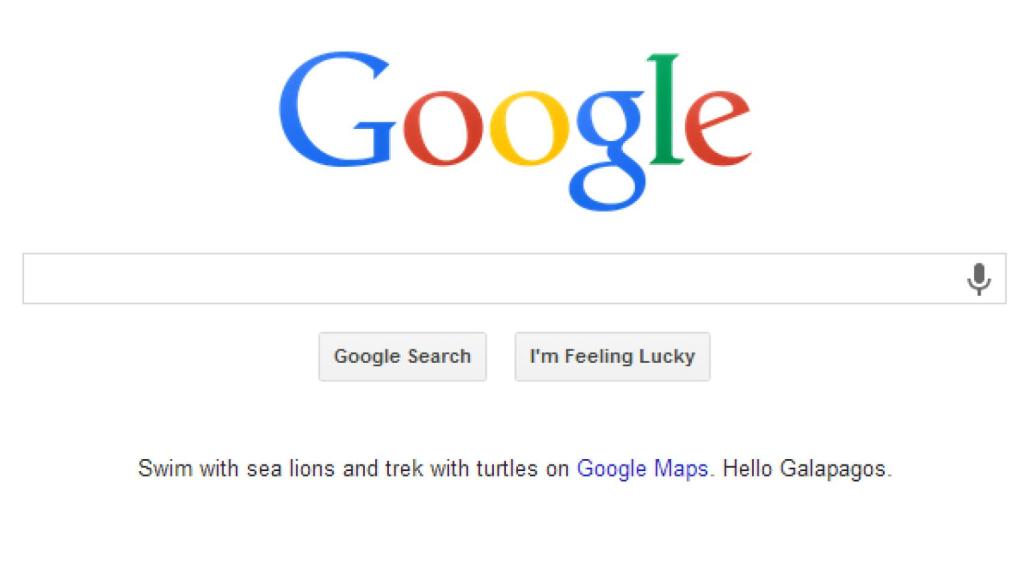This screenshot has height=576, width=1024.
Task: Click the voice search microphone icon
Action: point(978,278)
